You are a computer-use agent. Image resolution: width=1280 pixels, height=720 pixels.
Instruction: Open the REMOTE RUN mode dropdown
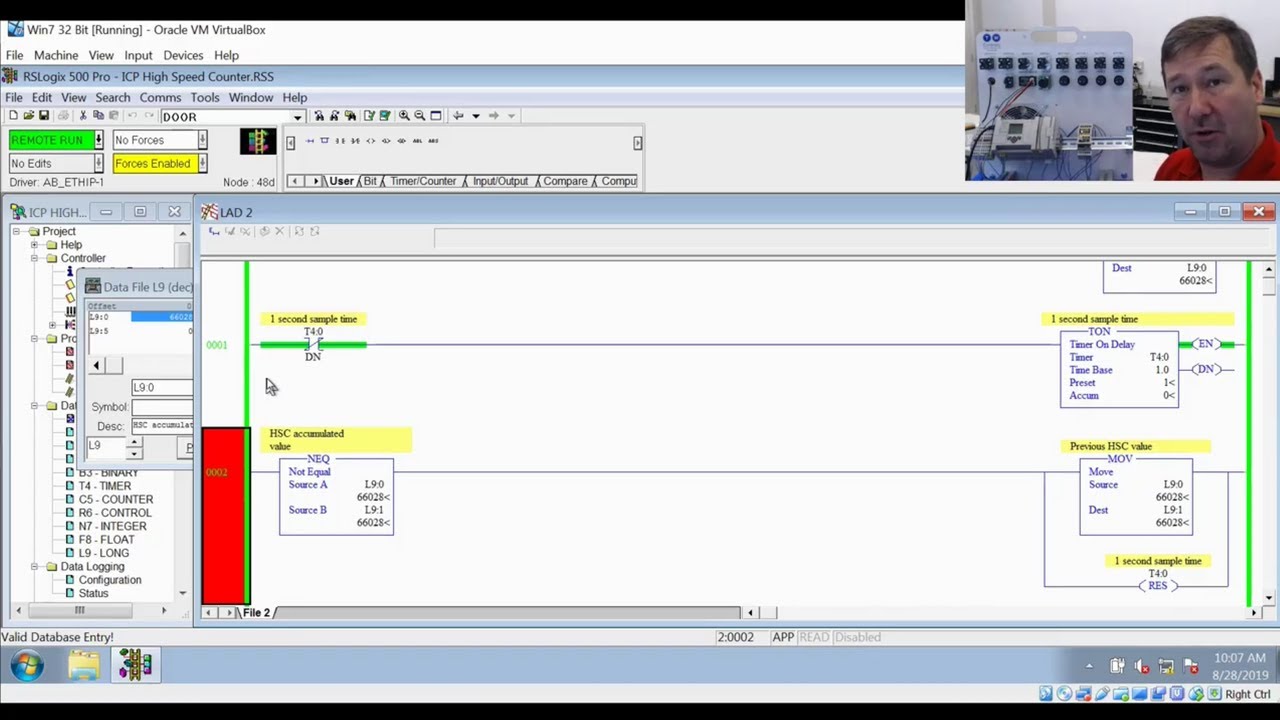[98, 140]
